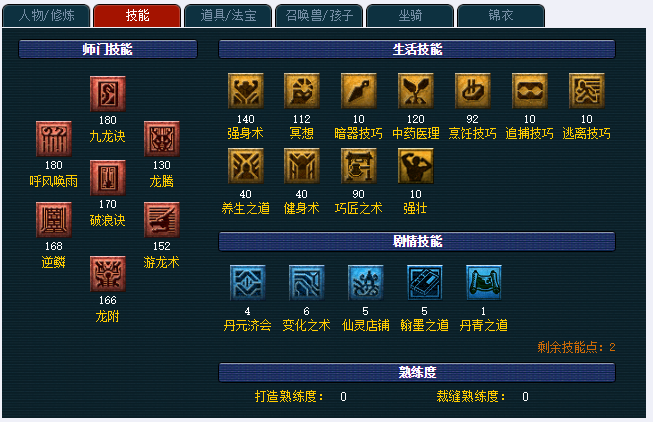This screenshot has height=422, width=653.
Task: Select the 强身术 life skill icon
Action: tap(246, 91)
